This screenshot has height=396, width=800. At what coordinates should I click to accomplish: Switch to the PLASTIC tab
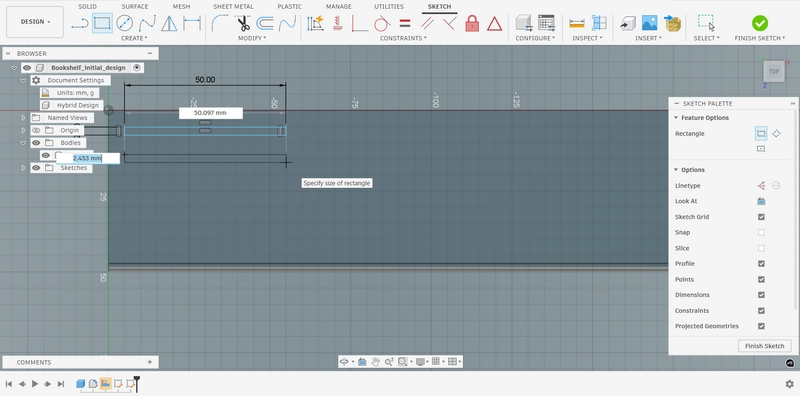289,7
